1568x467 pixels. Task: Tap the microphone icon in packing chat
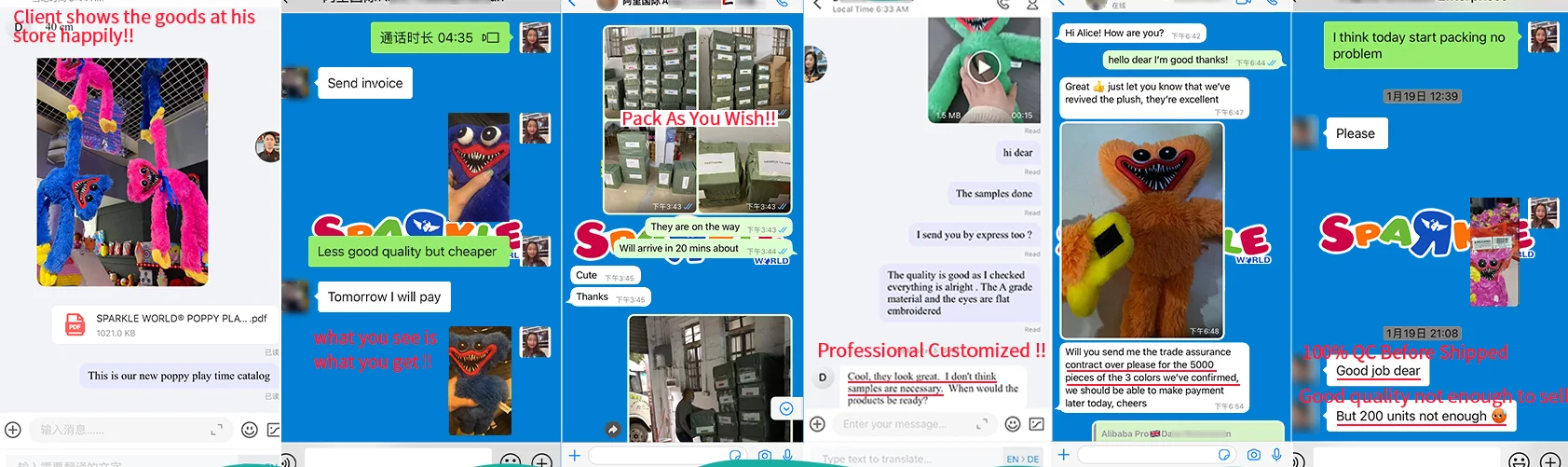pos(788,455)
